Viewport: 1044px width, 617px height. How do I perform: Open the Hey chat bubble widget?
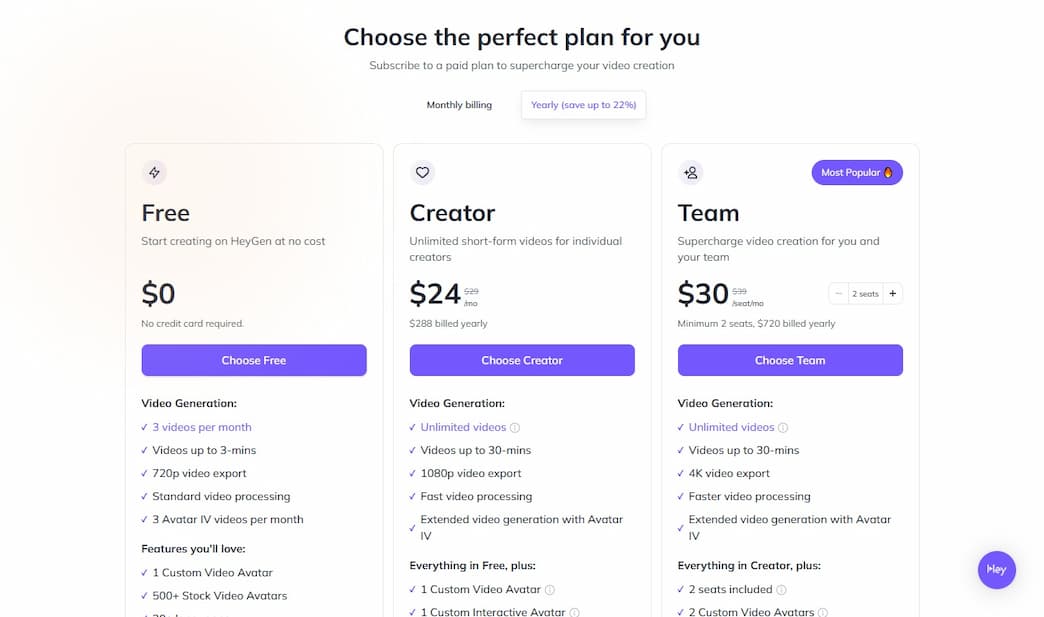pos(996,569)
